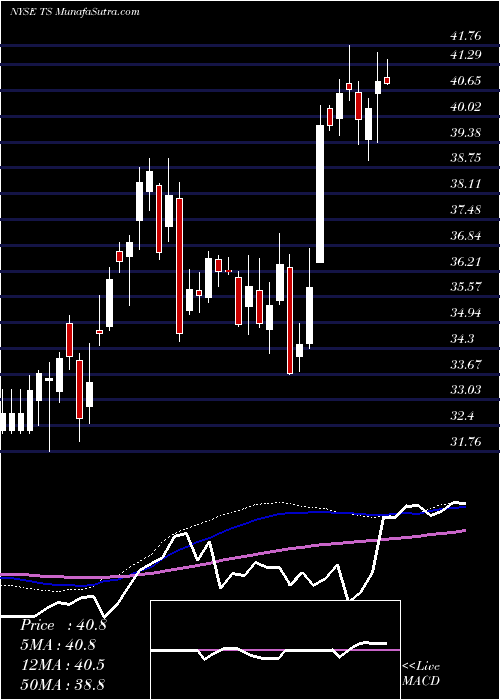Select the 40.02 price axis label
This screenshot has width=500, height=700.
[465, 107]
